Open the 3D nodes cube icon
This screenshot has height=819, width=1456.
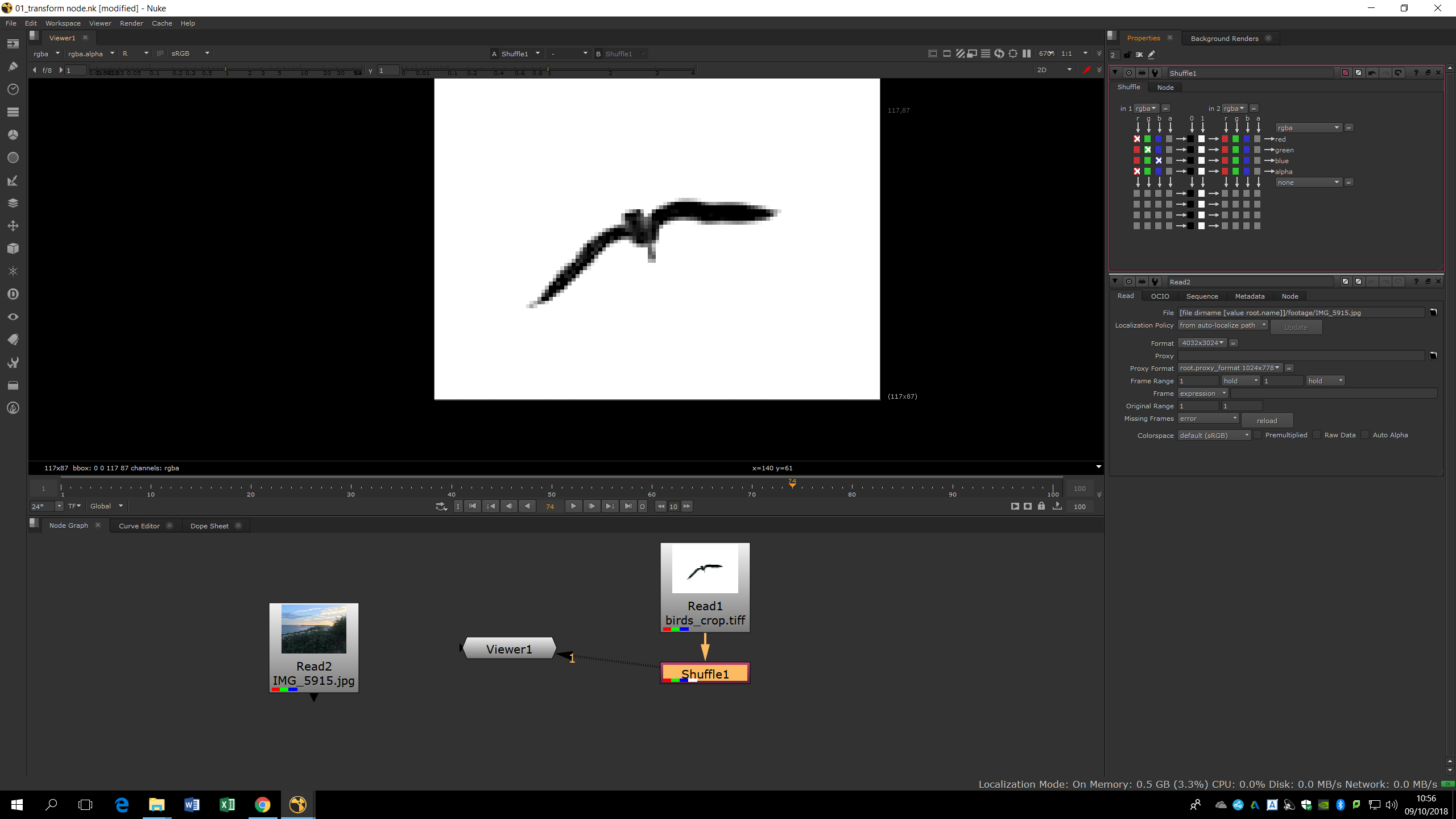13,249
